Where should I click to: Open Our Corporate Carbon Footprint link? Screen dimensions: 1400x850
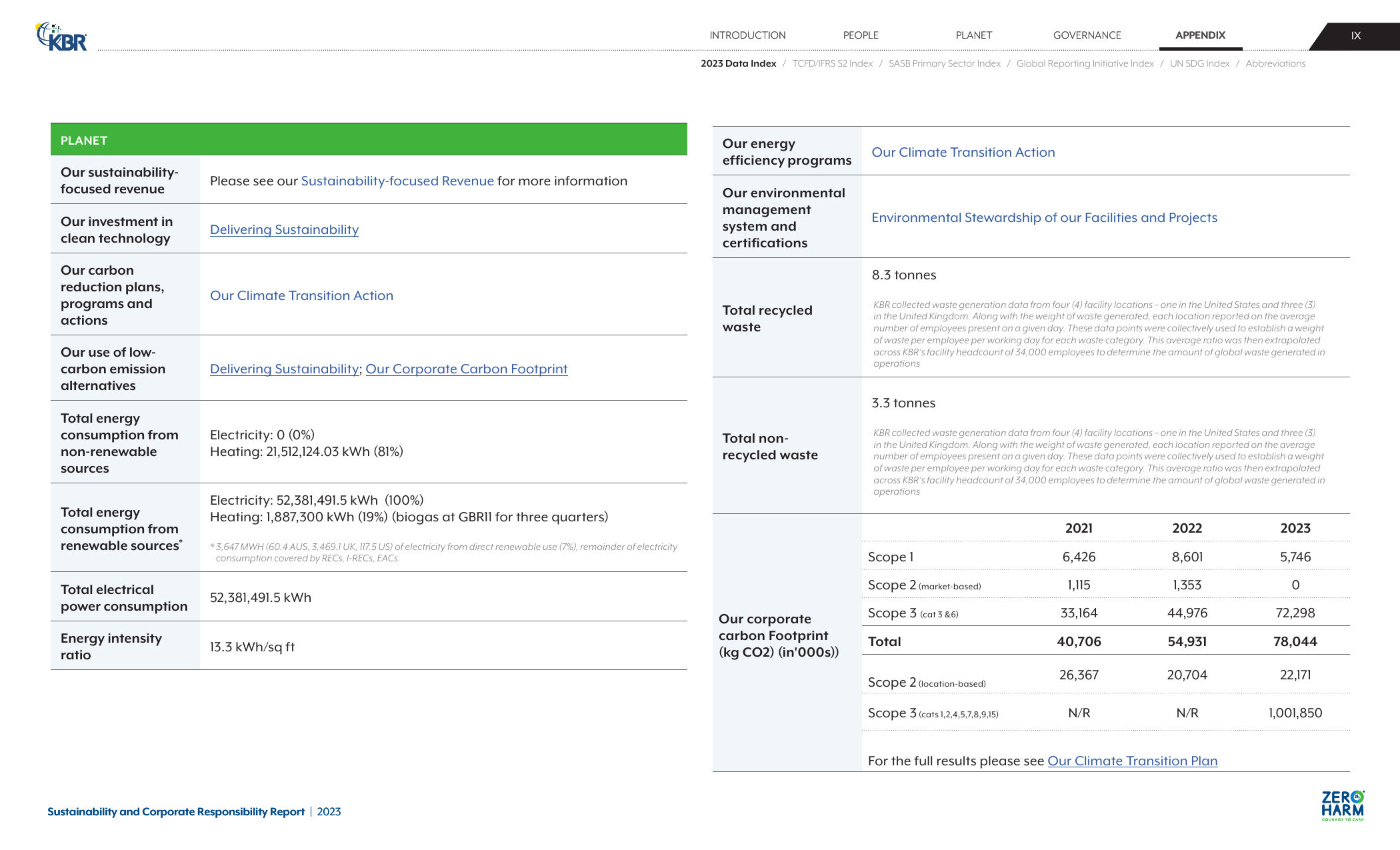[467, 369]
